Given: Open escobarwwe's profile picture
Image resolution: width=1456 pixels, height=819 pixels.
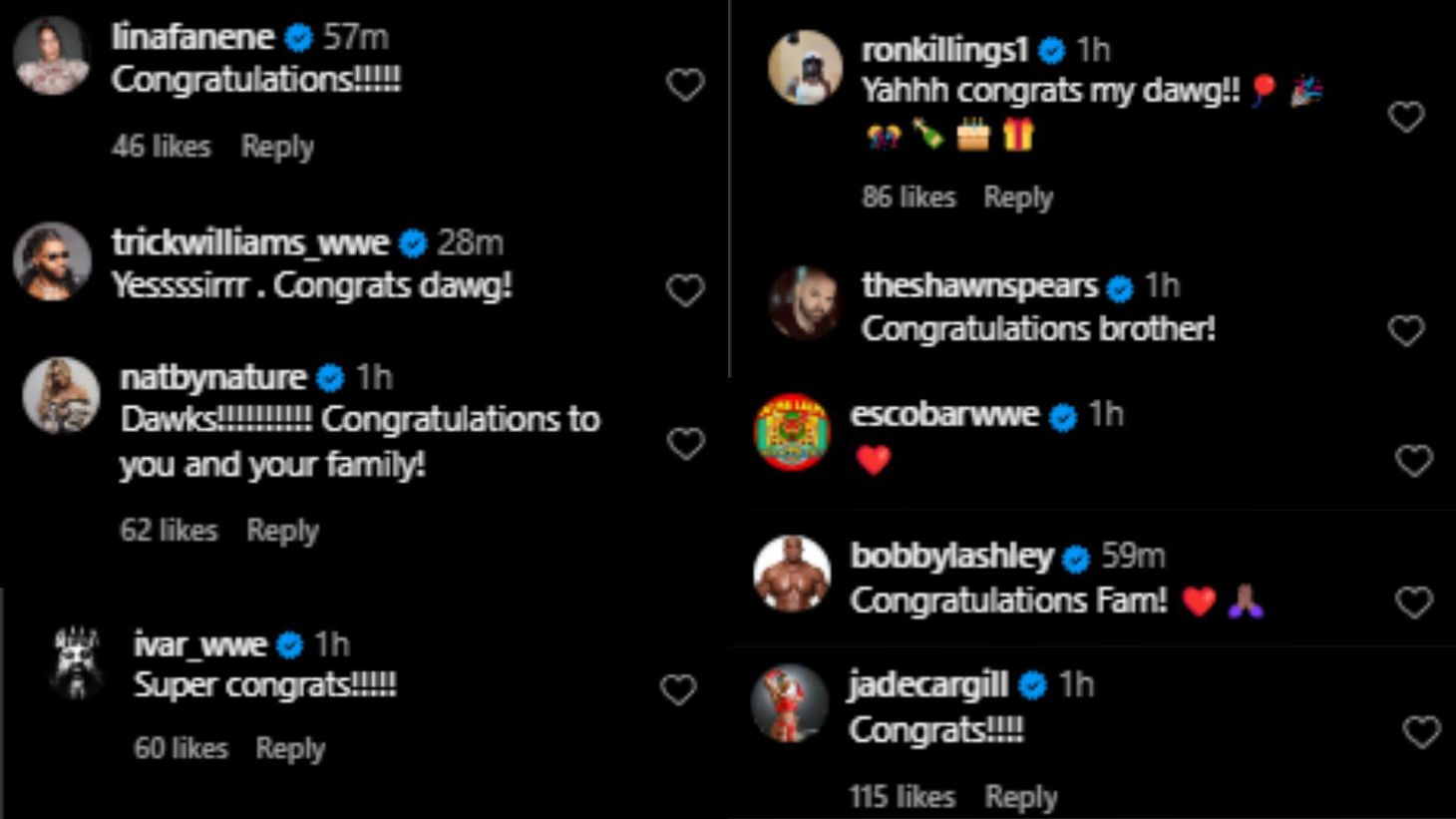Looking at the screenshot, I should click(x=792, y=432).
